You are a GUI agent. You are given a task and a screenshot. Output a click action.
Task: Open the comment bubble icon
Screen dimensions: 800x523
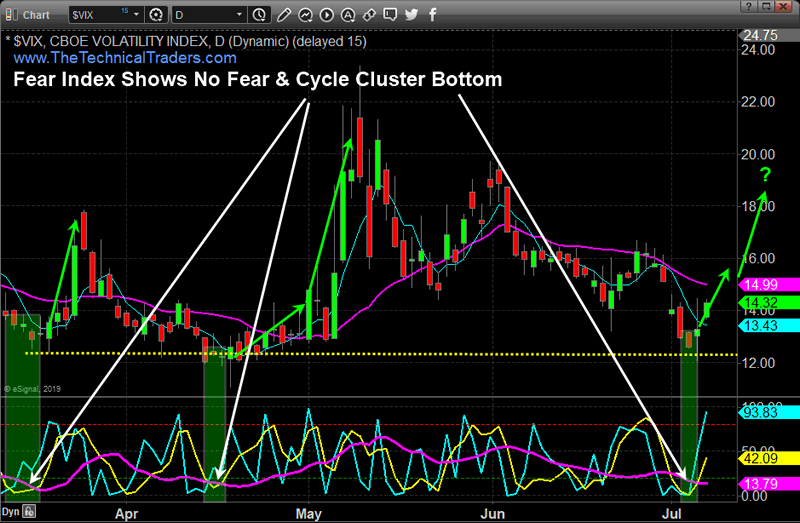coord(390,15)
